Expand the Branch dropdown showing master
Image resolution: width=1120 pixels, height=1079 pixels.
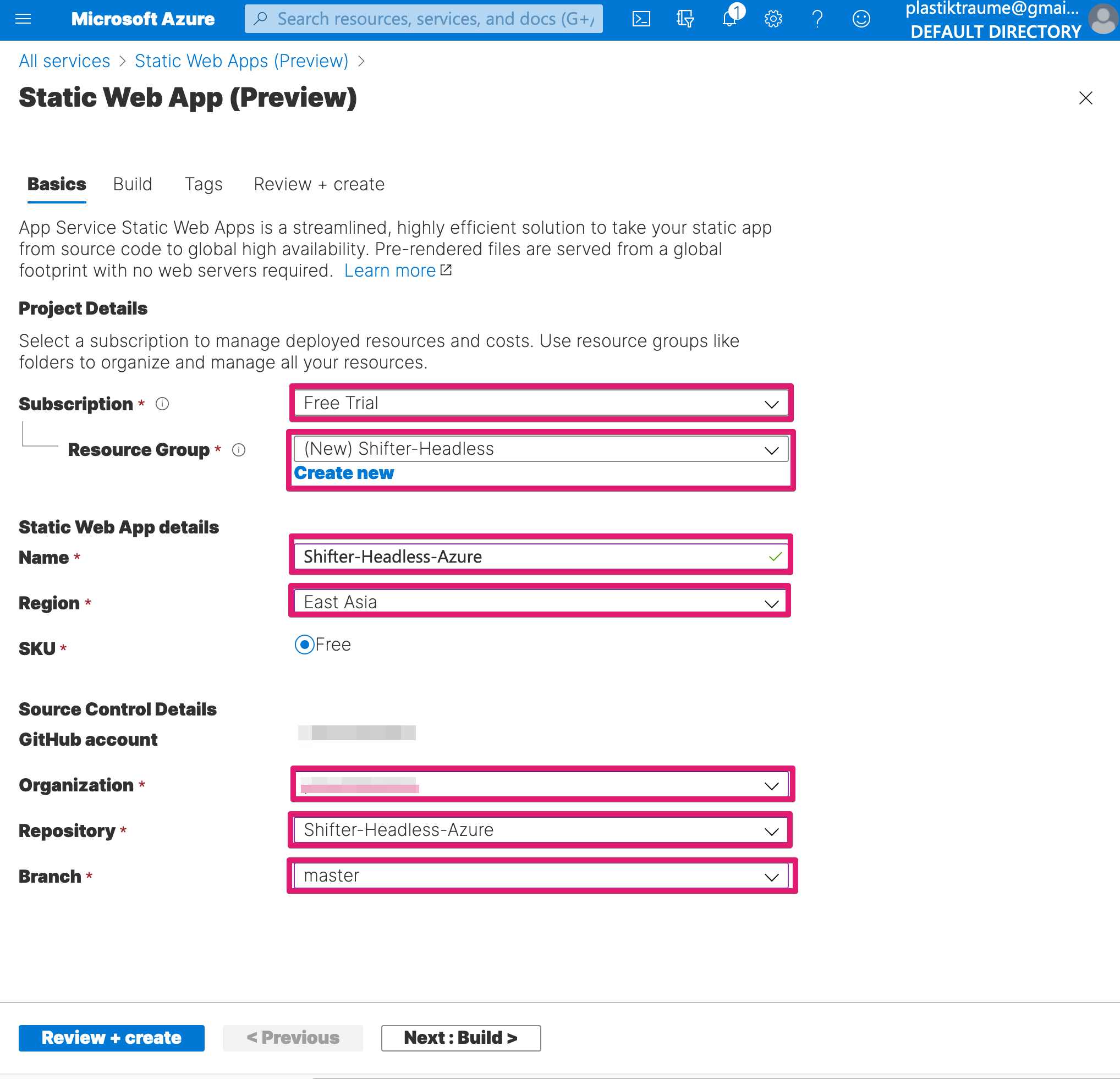[x=541, y=876]
